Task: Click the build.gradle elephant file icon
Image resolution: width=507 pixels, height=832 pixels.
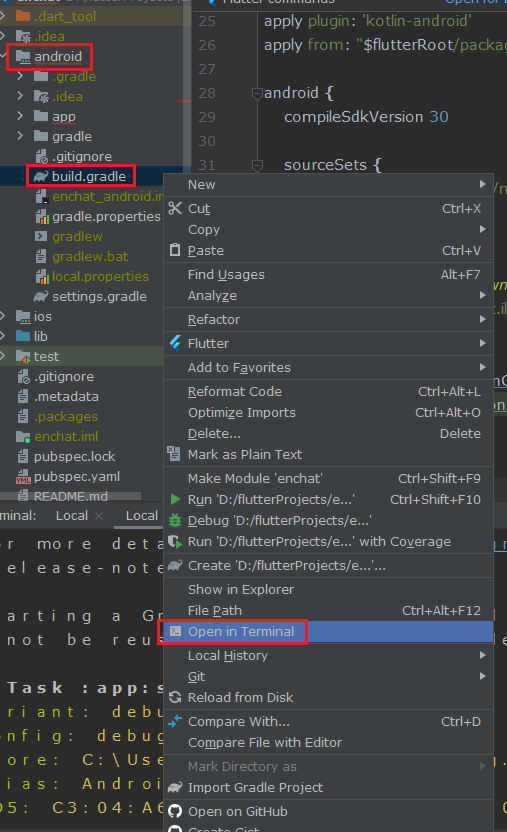Action: coord(41,176)
